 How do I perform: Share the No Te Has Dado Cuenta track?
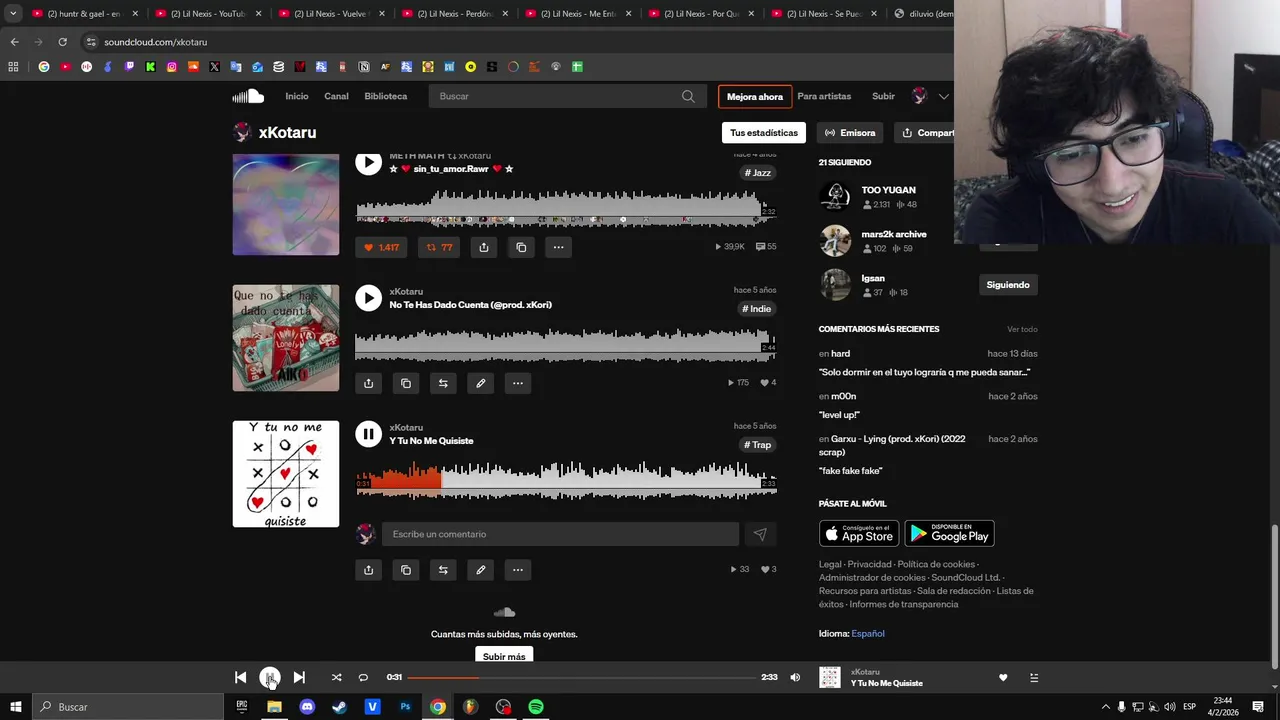tap(368, 383)
